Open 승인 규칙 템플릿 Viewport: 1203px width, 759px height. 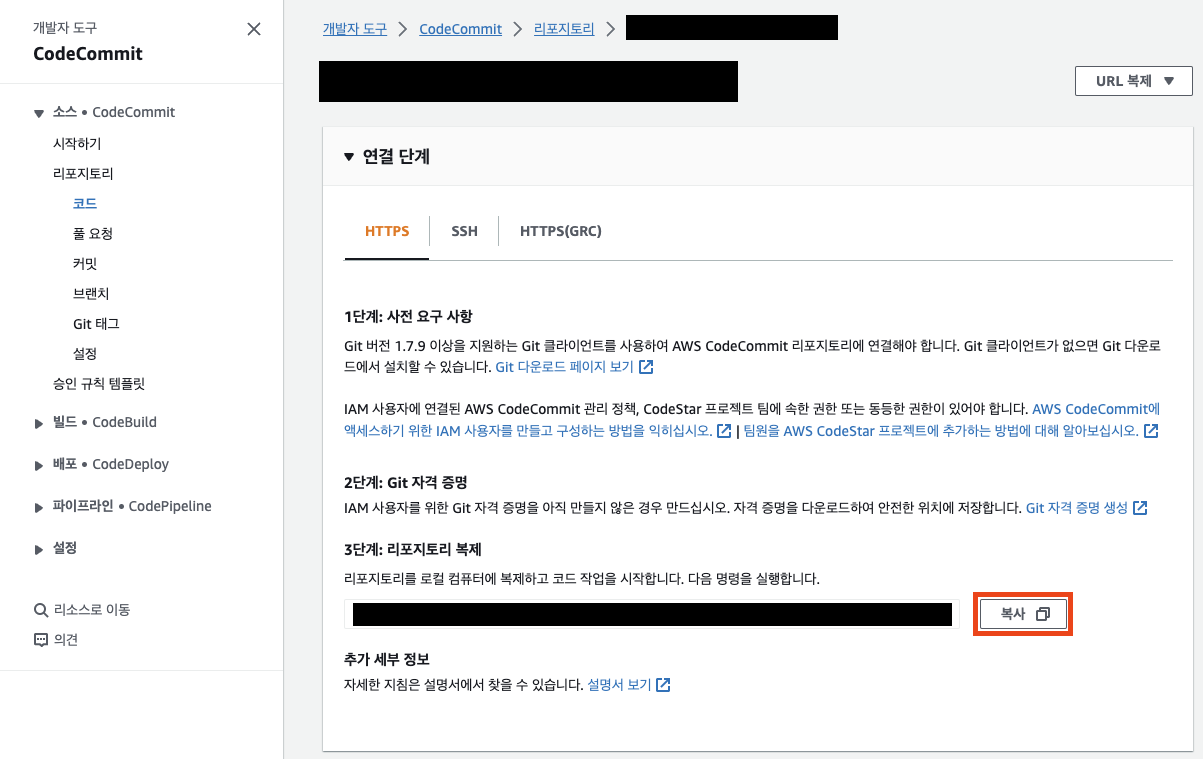pyautogui.click(x=99, y=383)
